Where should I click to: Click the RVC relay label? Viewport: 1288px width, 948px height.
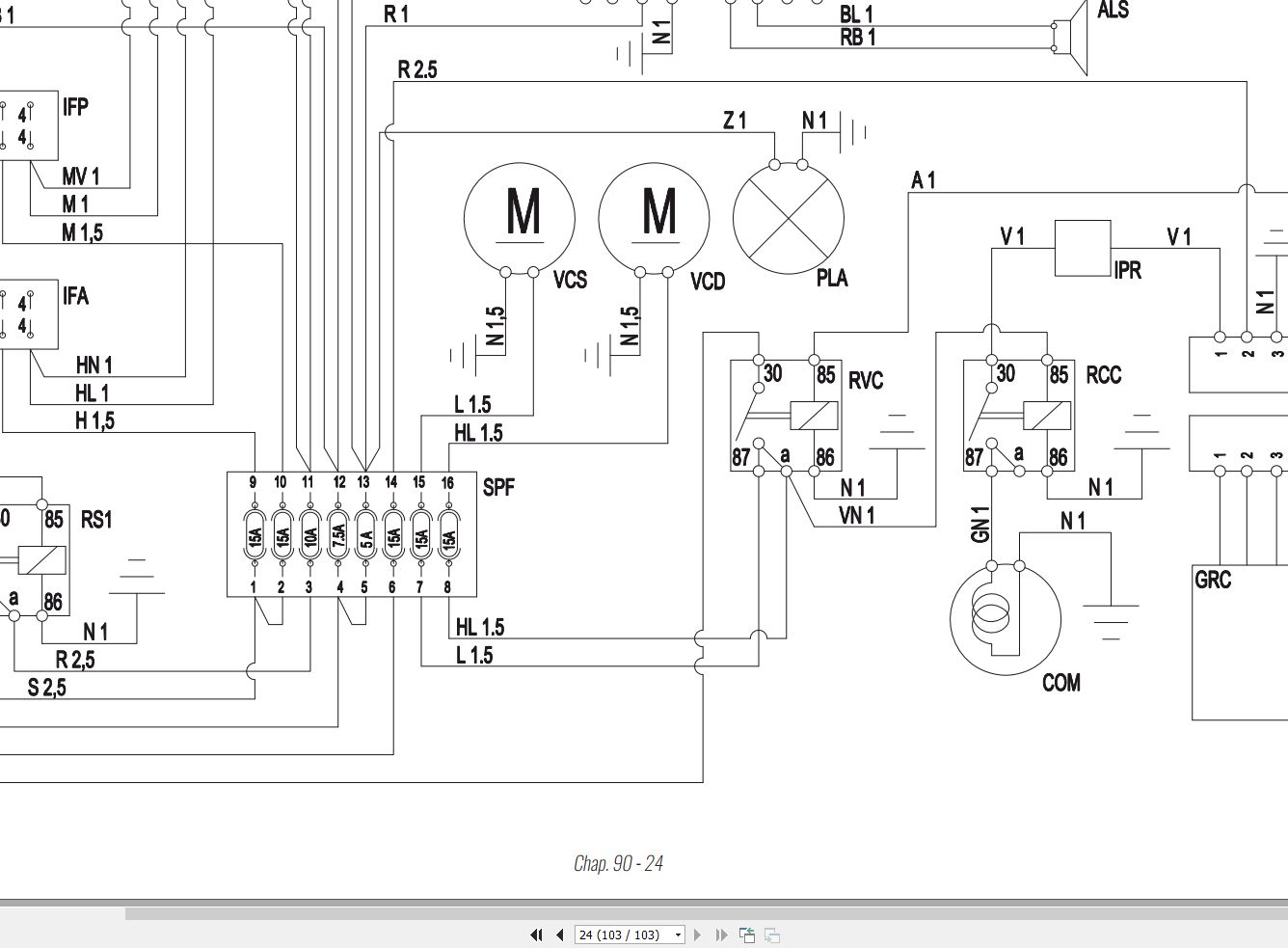[x=866, y=380]
